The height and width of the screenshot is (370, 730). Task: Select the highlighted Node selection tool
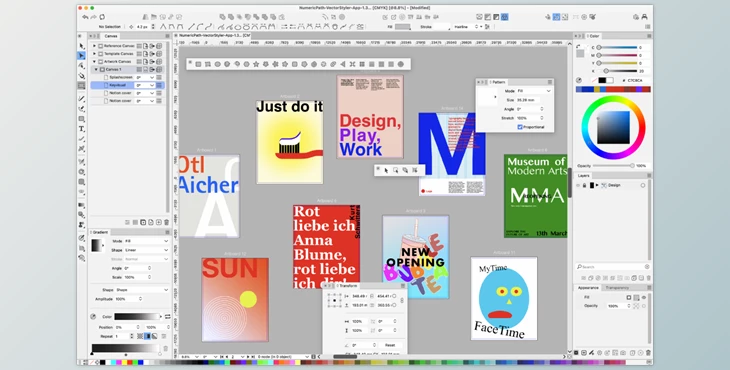click(82, 56)
